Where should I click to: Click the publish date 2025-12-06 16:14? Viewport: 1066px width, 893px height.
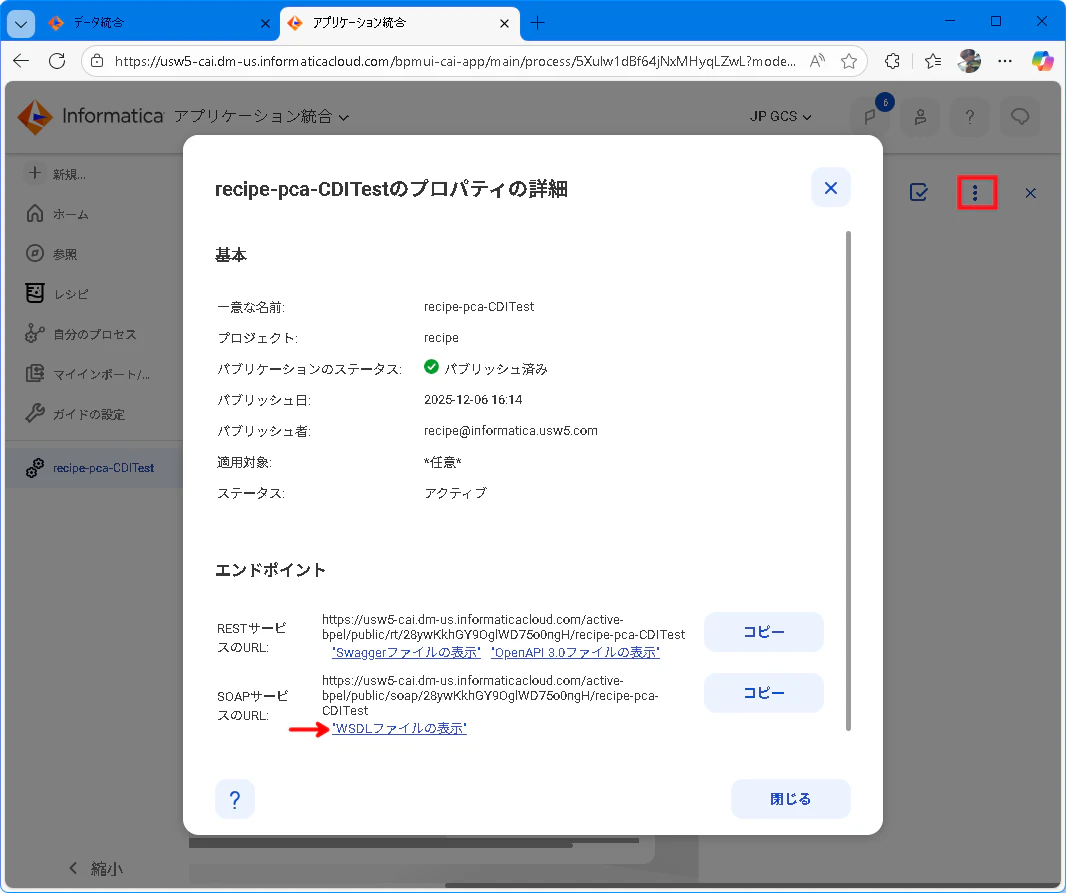pos(473,400)
